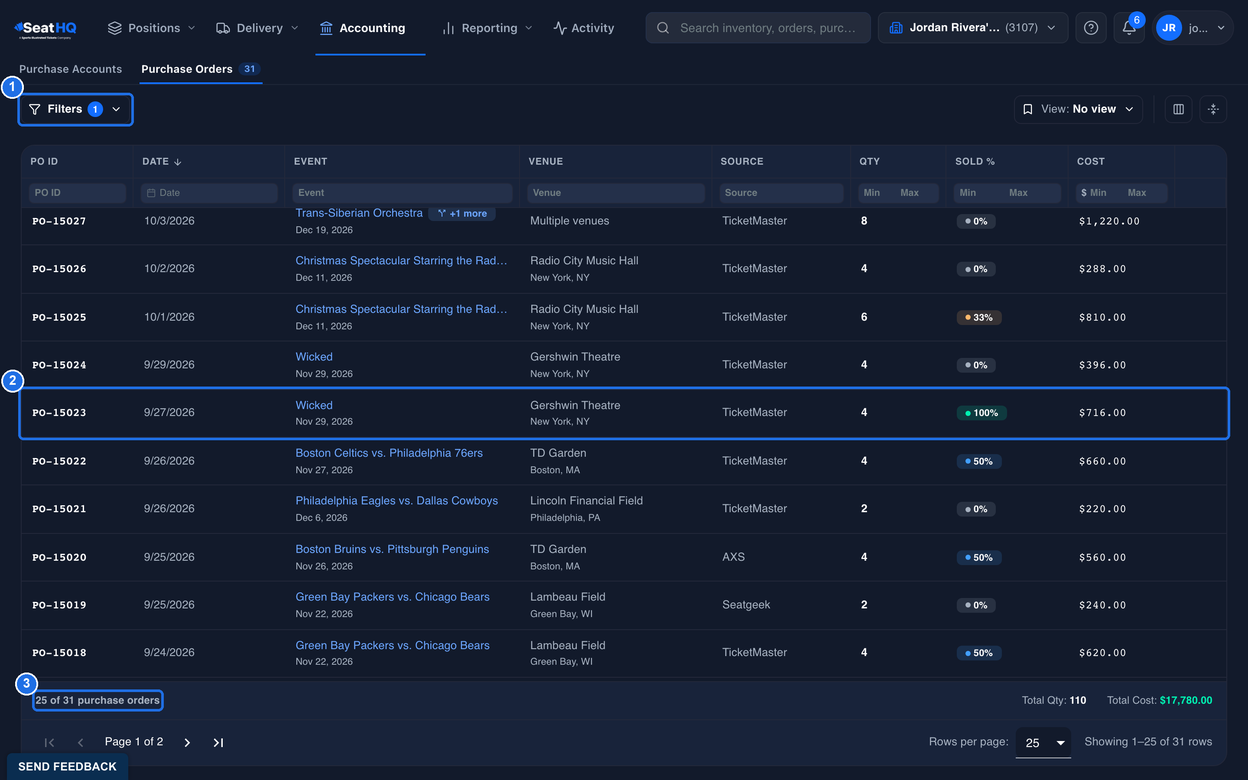Click the PO-15018 row ID

coord(59,653)
